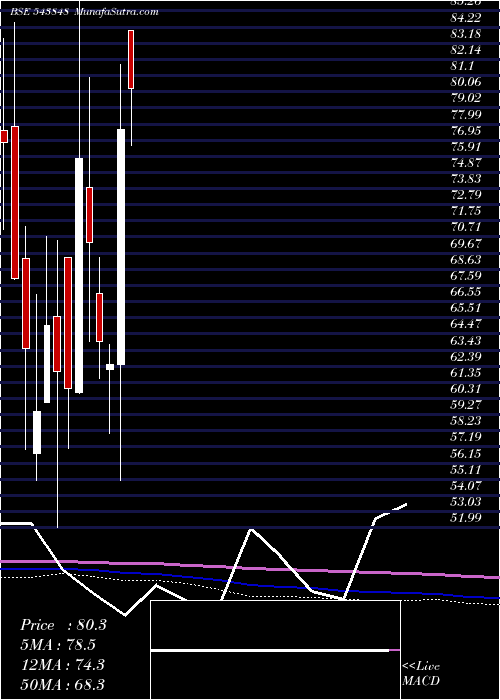Click the 74.87 price axis label

click(x=467, y=162)
